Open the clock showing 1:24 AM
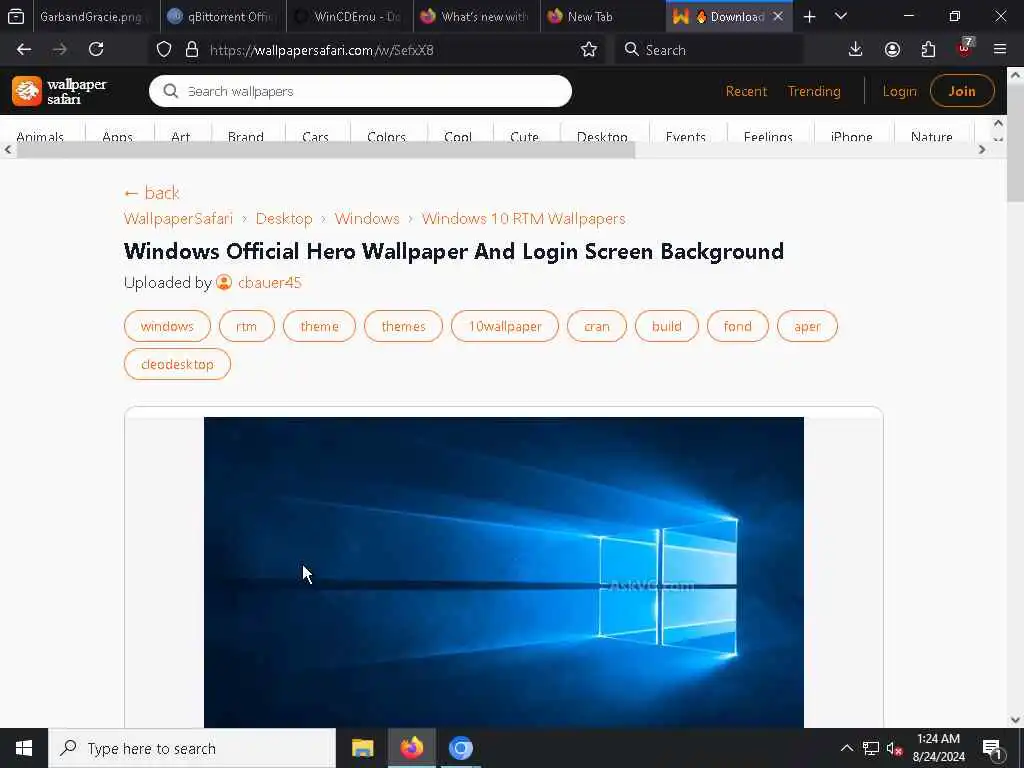Screen dimensions: 1024x768 click(938, 748)
